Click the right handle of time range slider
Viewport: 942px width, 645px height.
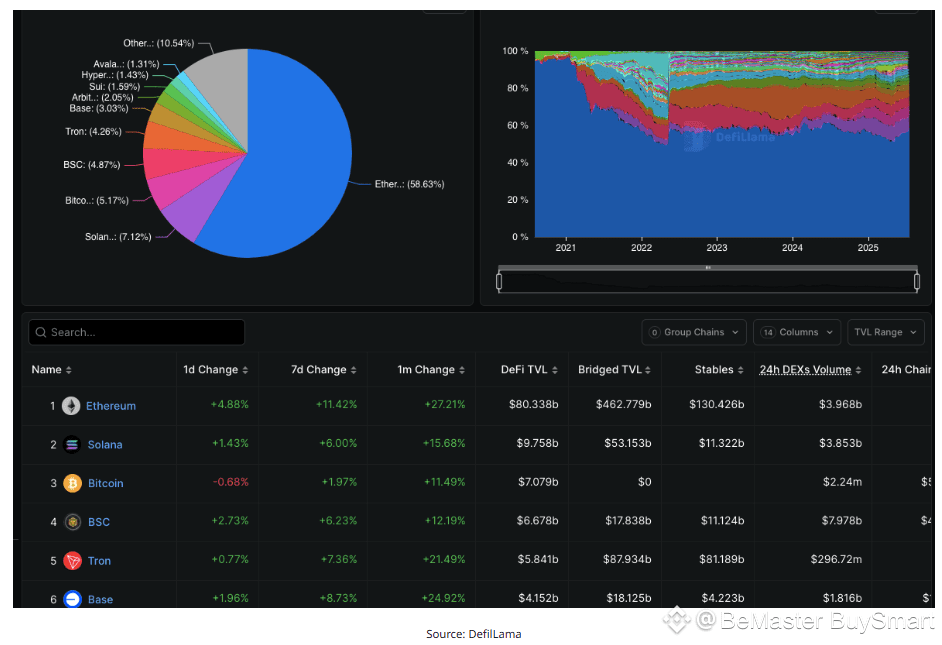[917, 281]
